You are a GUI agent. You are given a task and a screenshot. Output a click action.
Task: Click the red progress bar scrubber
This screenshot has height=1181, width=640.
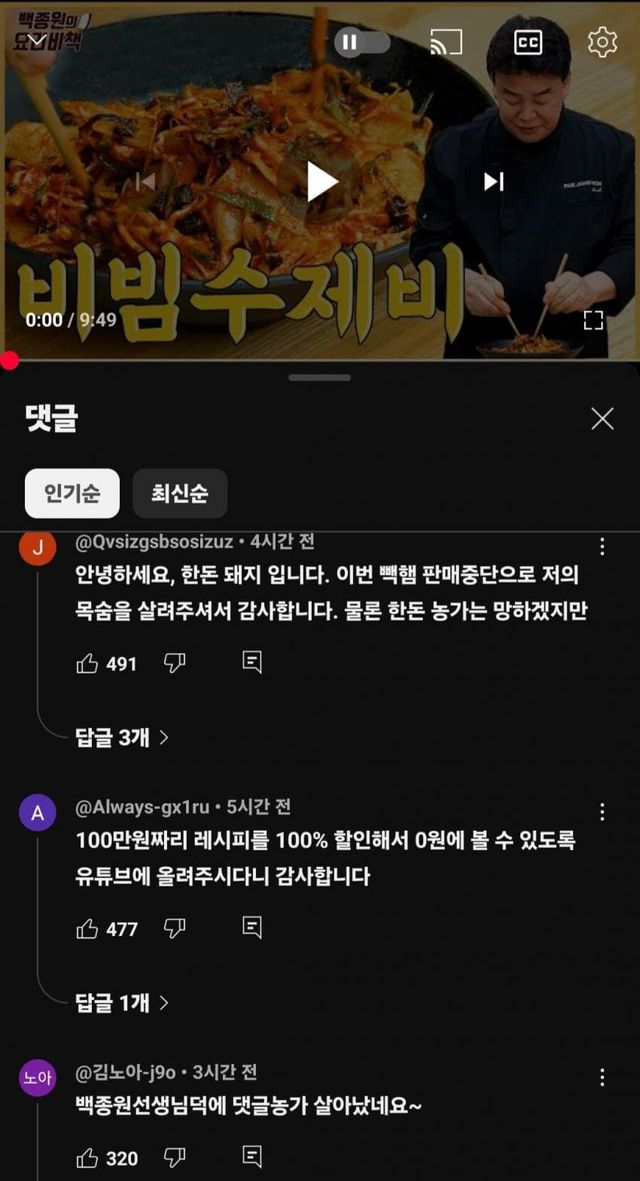(x=10, y=361)
